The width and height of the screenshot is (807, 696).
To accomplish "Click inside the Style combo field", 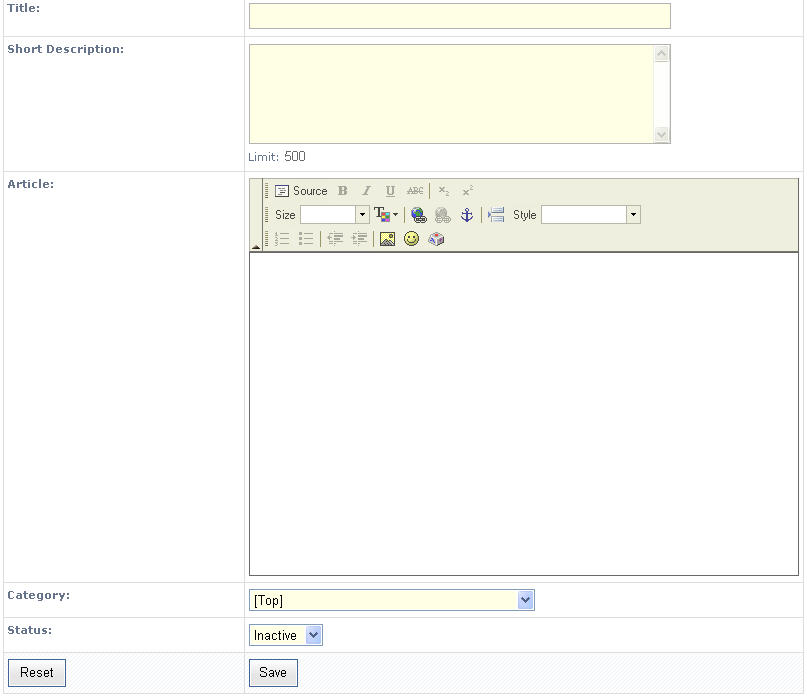I will 584,215.
